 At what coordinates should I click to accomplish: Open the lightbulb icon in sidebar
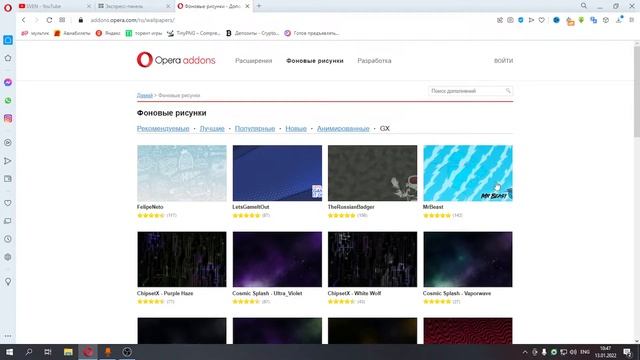(x=8, y=281)
